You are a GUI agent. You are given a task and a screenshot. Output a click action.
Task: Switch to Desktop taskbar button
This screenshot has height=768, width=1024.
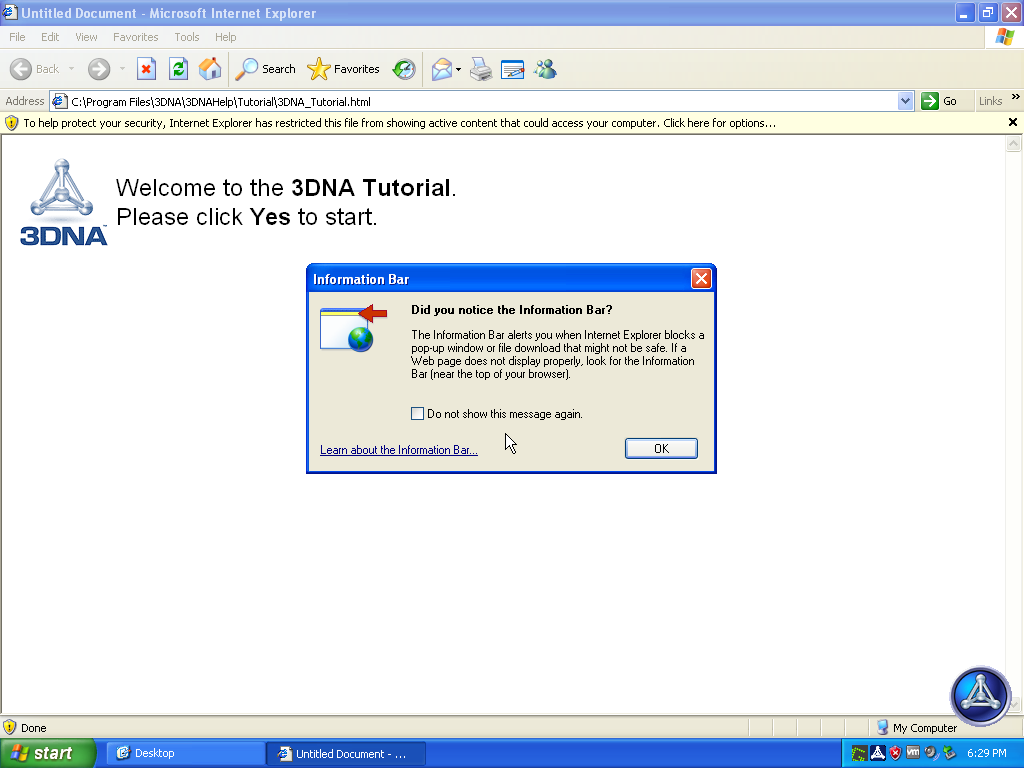187,753
